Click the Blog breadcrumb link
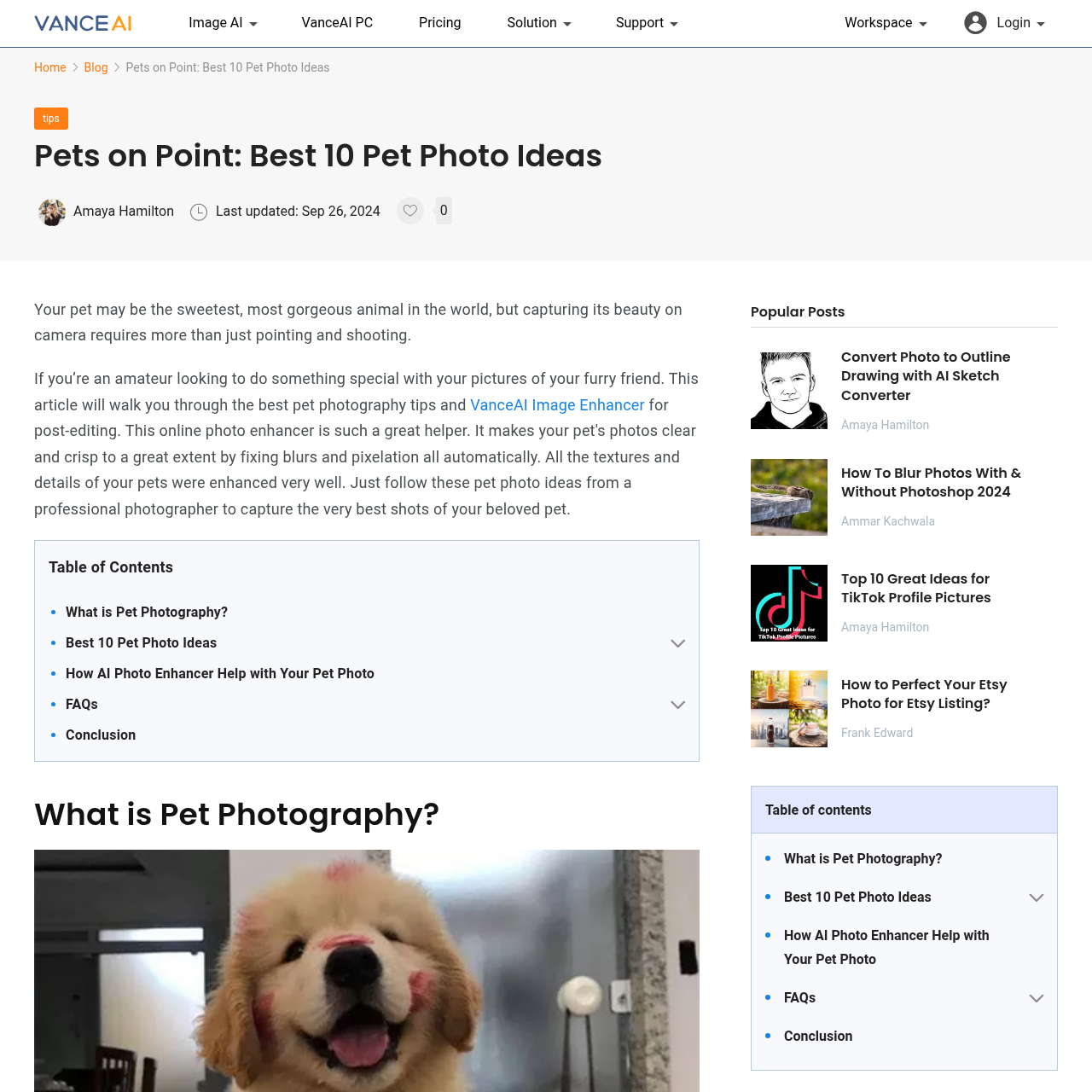This screenshot has height=1092, width=1092. coord(96,67)
